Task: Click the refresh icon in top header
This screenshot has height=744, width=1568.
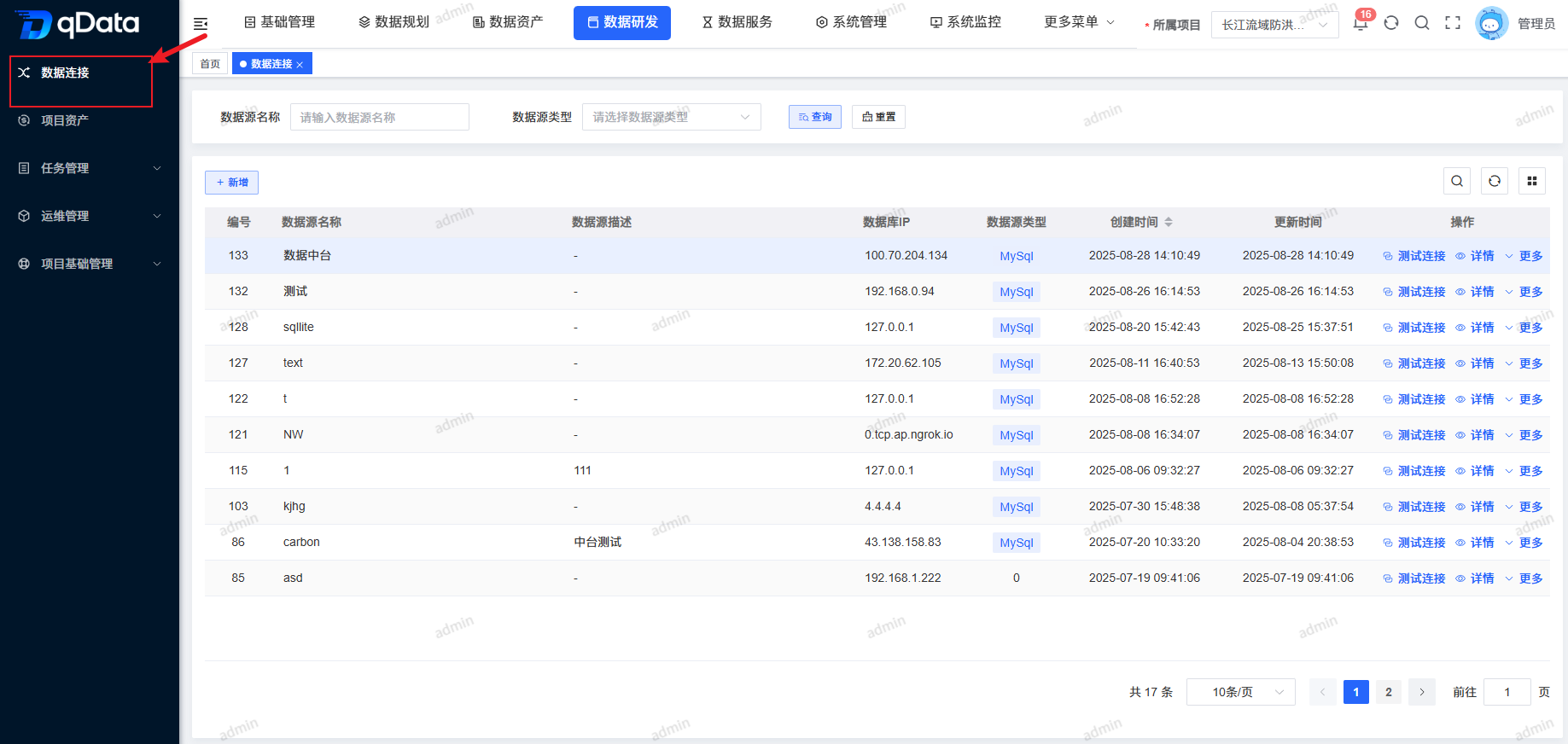Action: tap(1391, 23)
